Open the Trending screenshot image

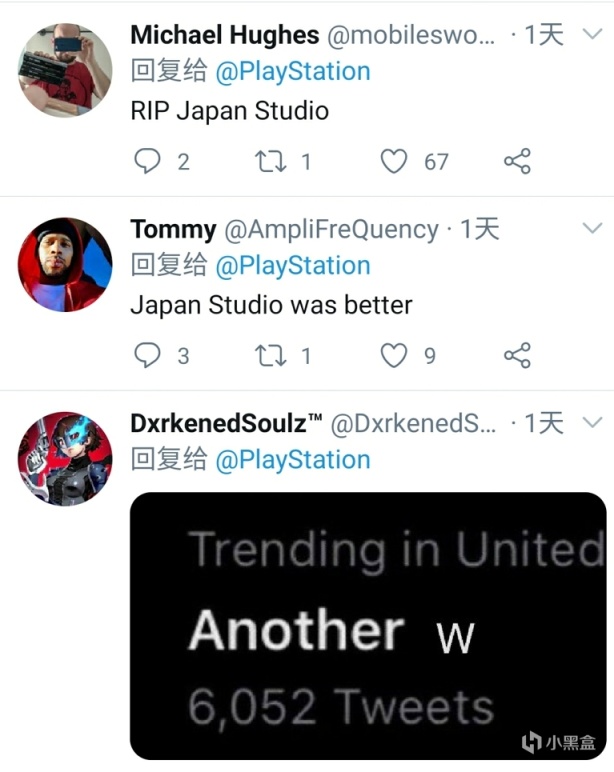[x=368, y=625]
